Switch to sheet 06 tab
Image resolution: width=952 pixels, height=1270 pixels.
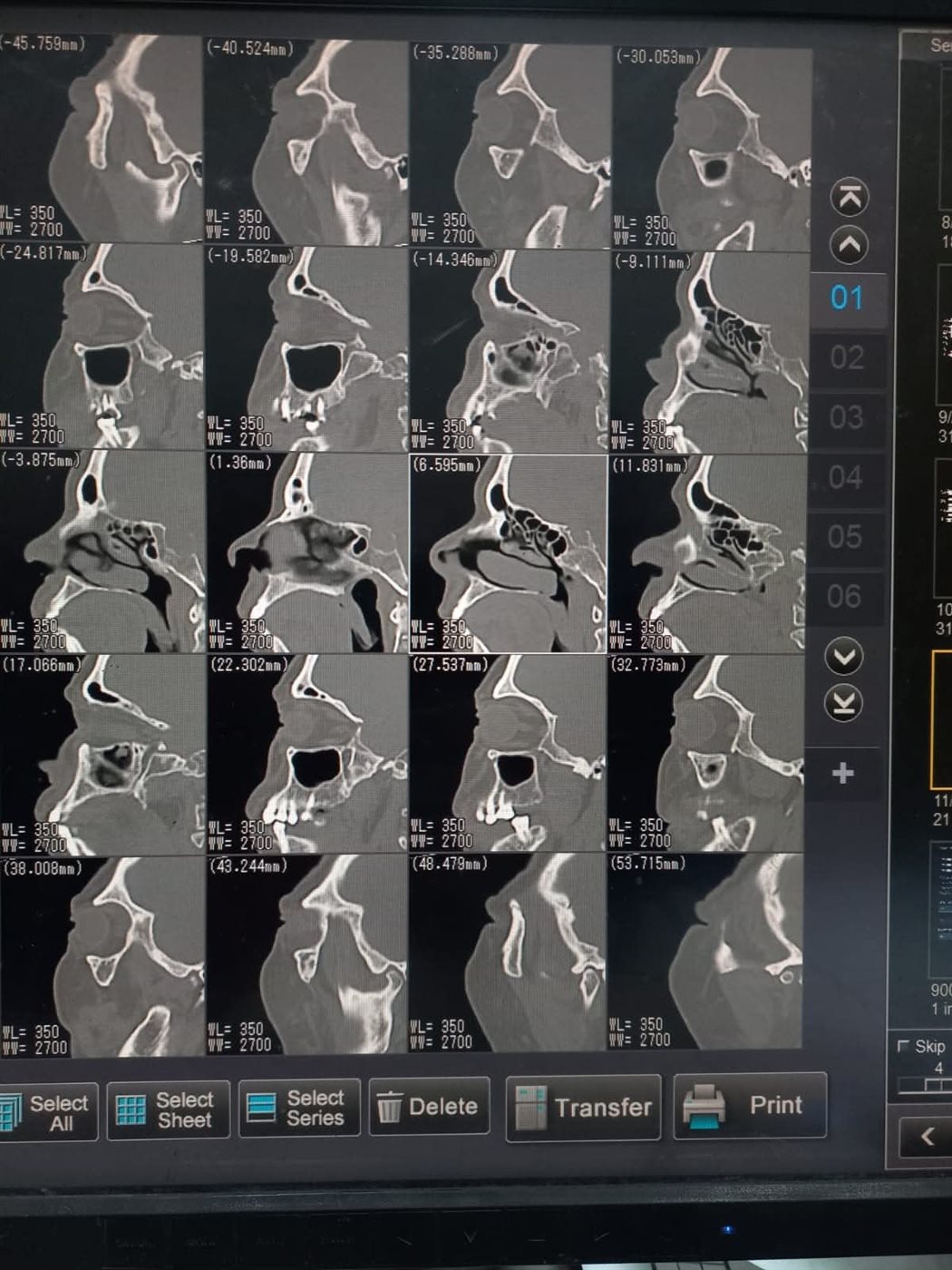tap(844, 596)
